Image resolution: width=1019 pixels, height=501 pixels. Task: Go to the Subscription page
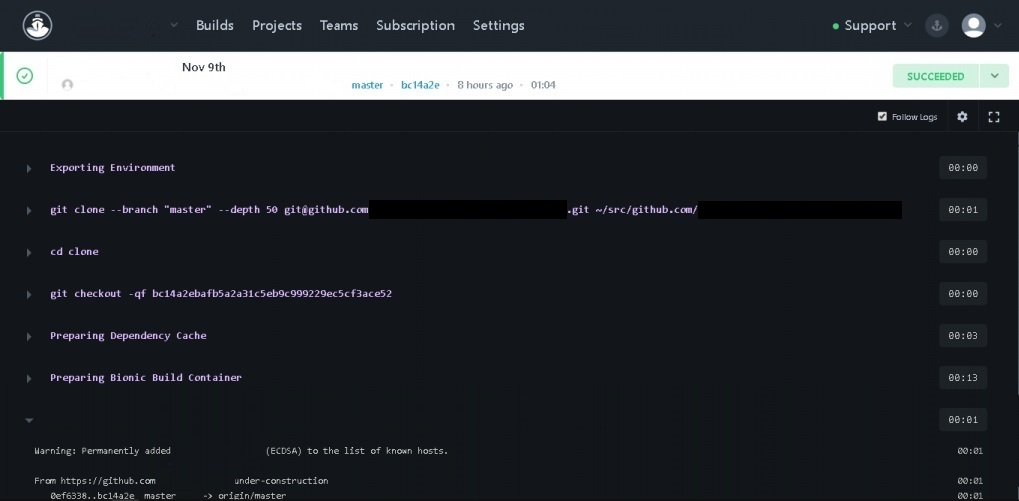415,25
